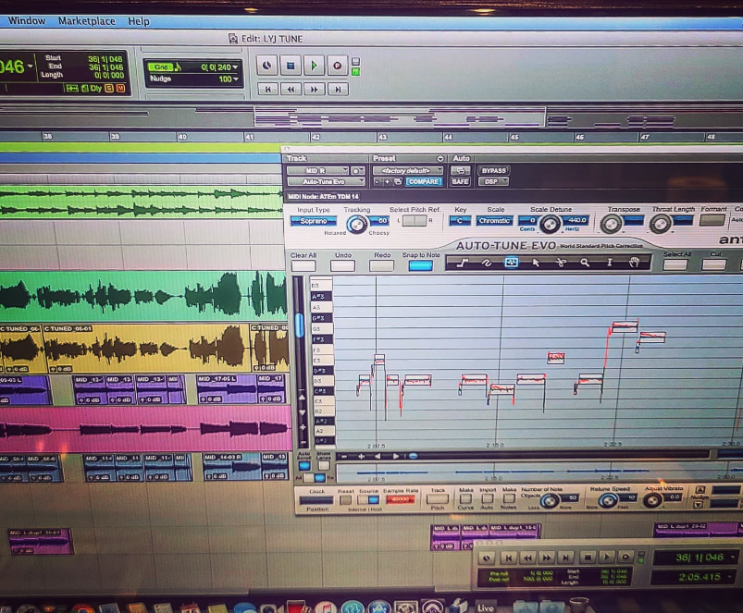This screenshot has height=613, width=743.
Task: Select the Arrow pointer tool in Auto-Tune
Action: 536,262
